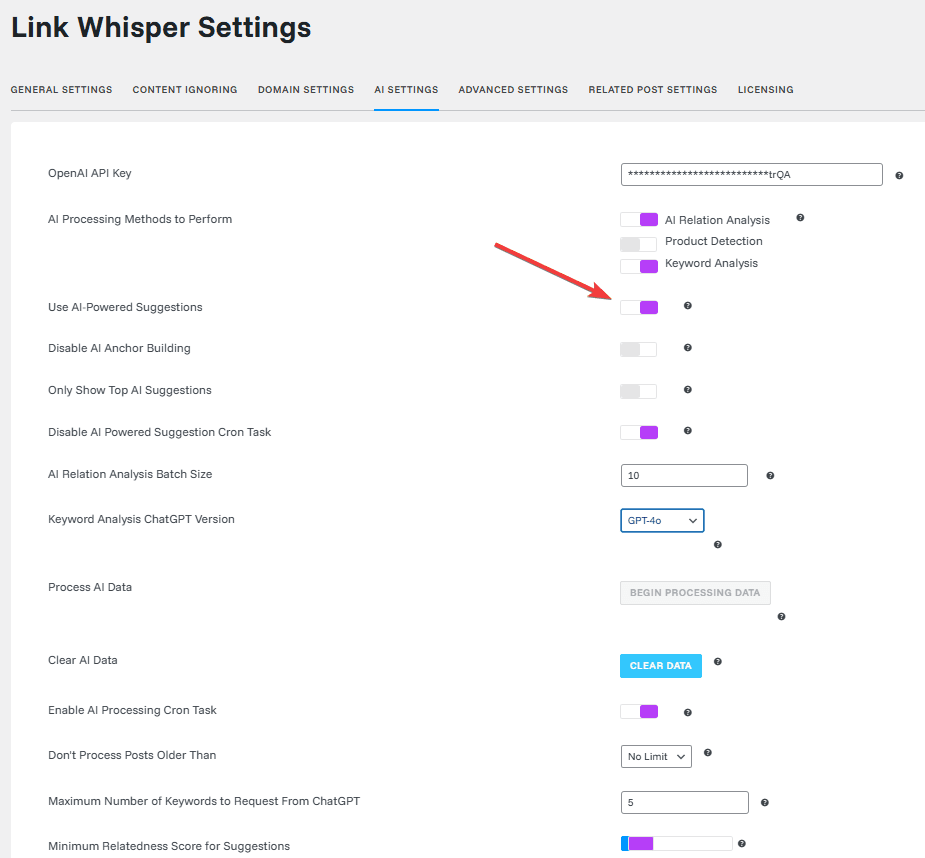Open the GPT-4o ChatGPT version dropdown
The height and width of the screenshot is (858, 925).
[662, 520]
